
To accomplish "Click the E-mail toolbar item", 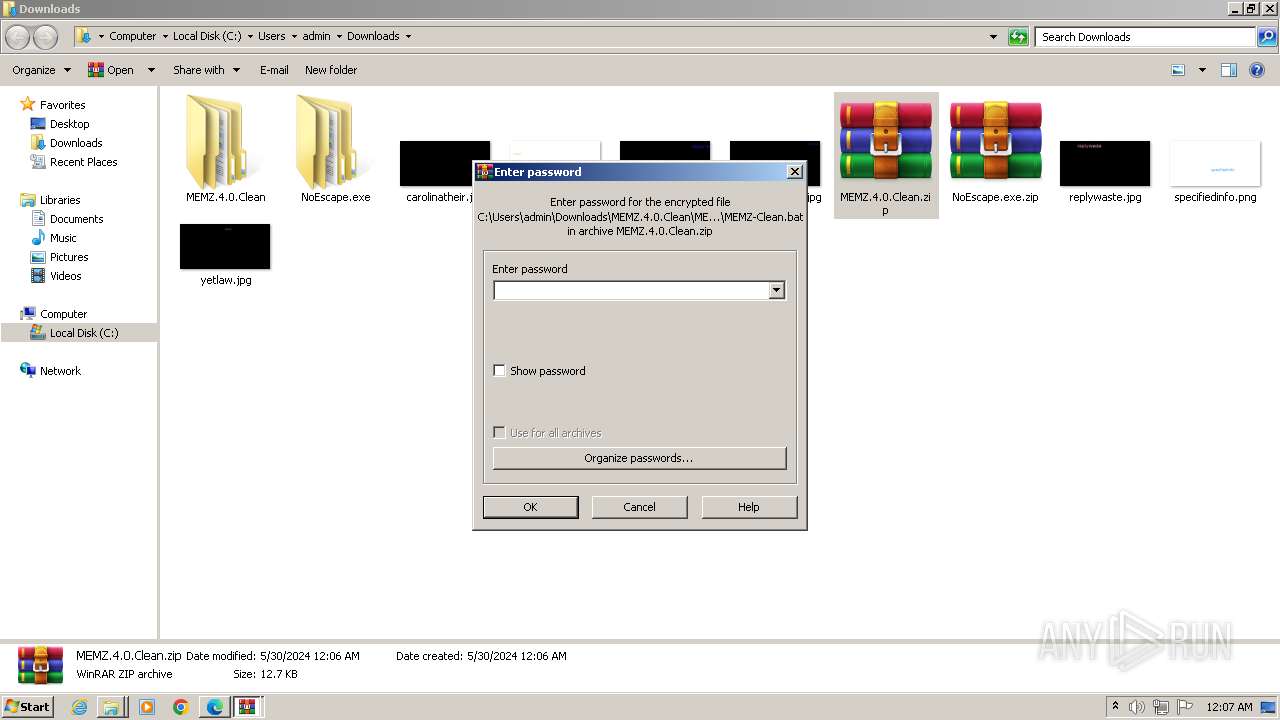I will pos(274,70).
